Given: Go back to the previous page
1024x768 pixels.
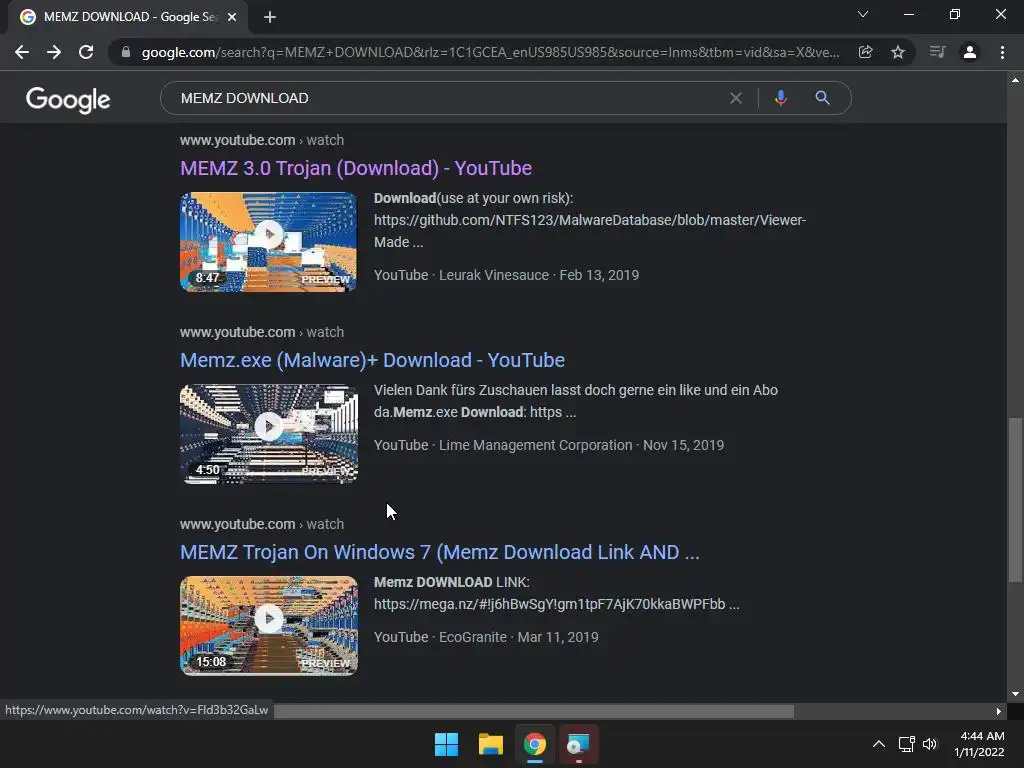Looking at the screenshot, I should tap(22, 52).
